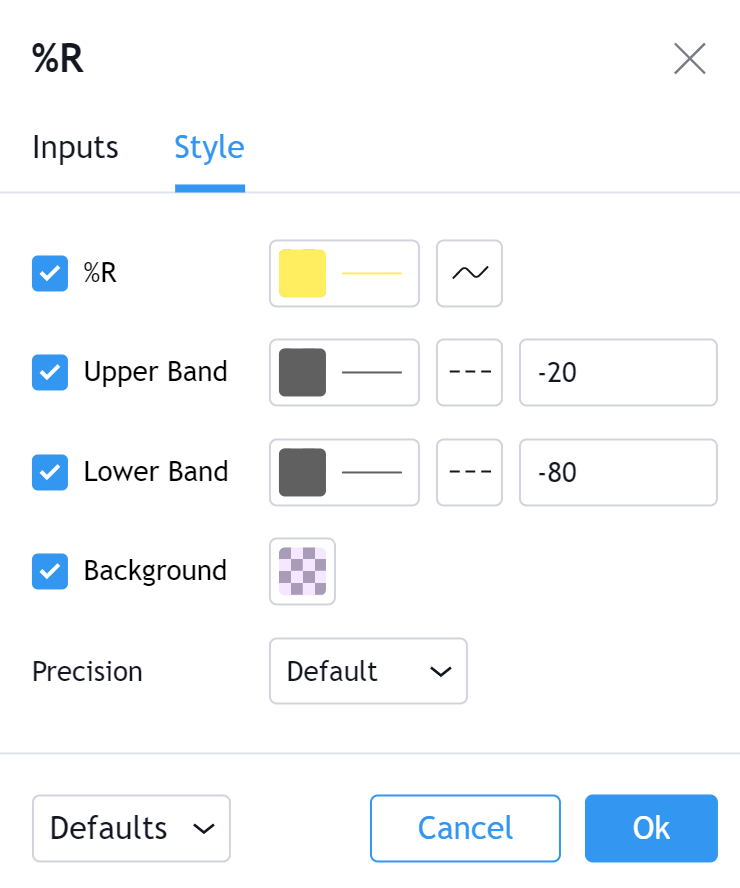Switch to the Inputs tab
This screenshot has width=740, height=888.
click(x=75, y=148)
